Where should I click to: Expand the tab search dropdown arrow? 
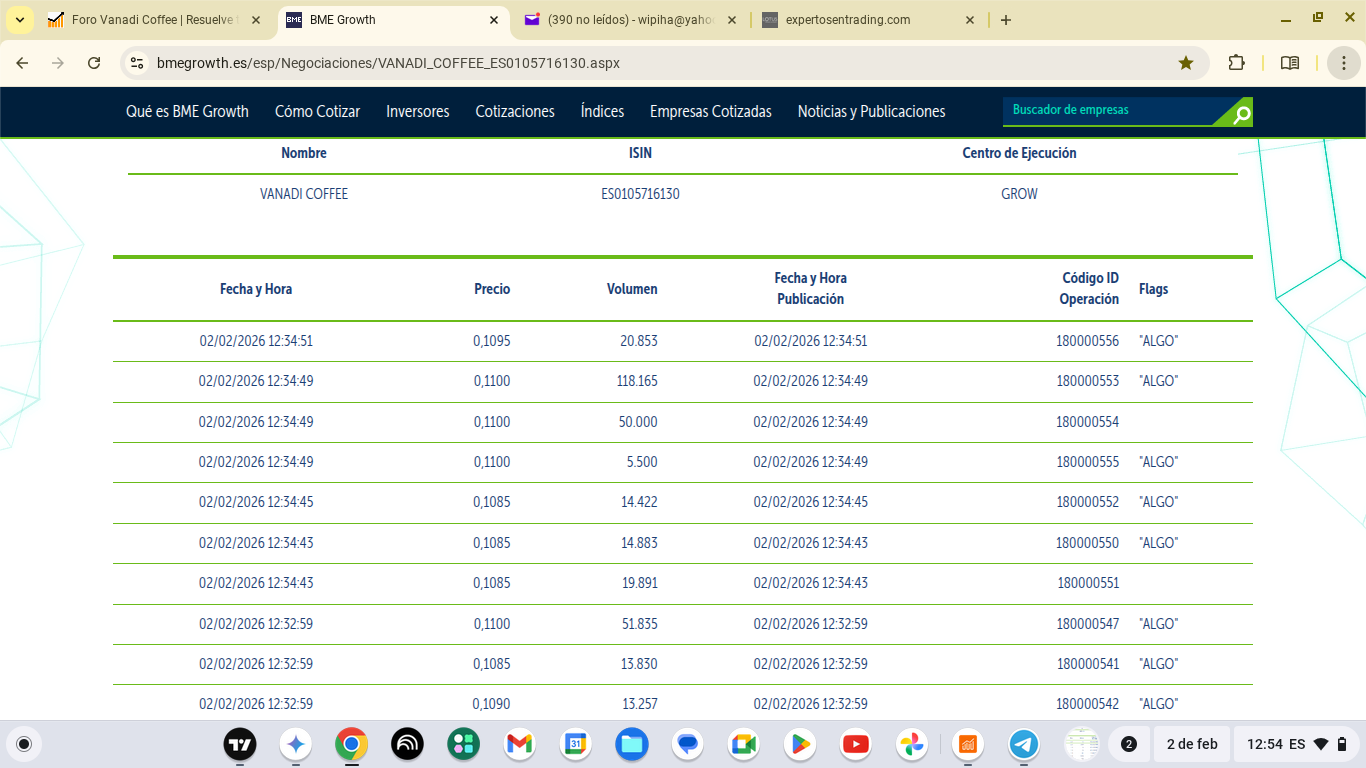point(20,20)
